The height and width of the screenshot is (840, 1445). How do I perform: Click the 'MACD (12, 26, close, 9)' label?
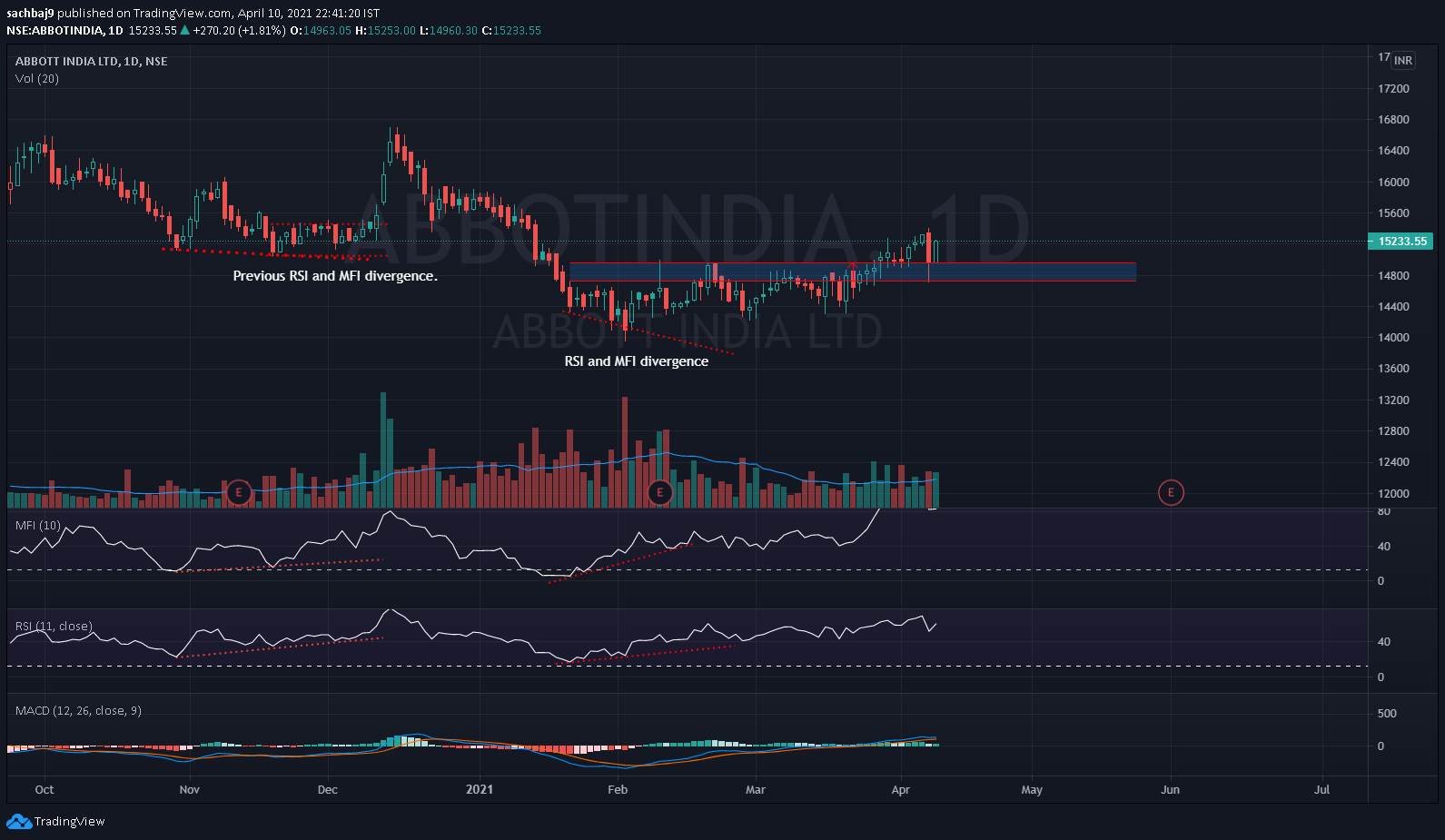tap(78, 710)
